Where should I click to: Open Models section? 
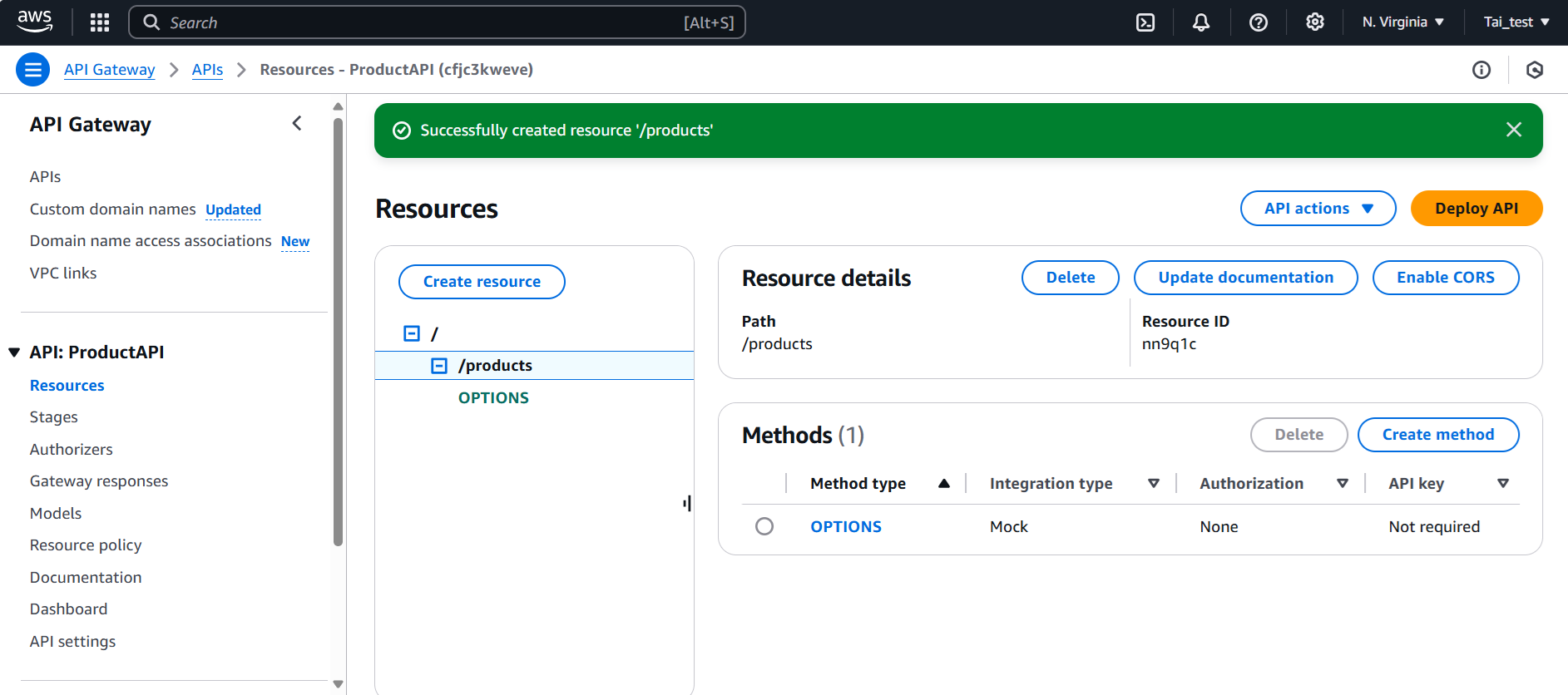point(56,514)
